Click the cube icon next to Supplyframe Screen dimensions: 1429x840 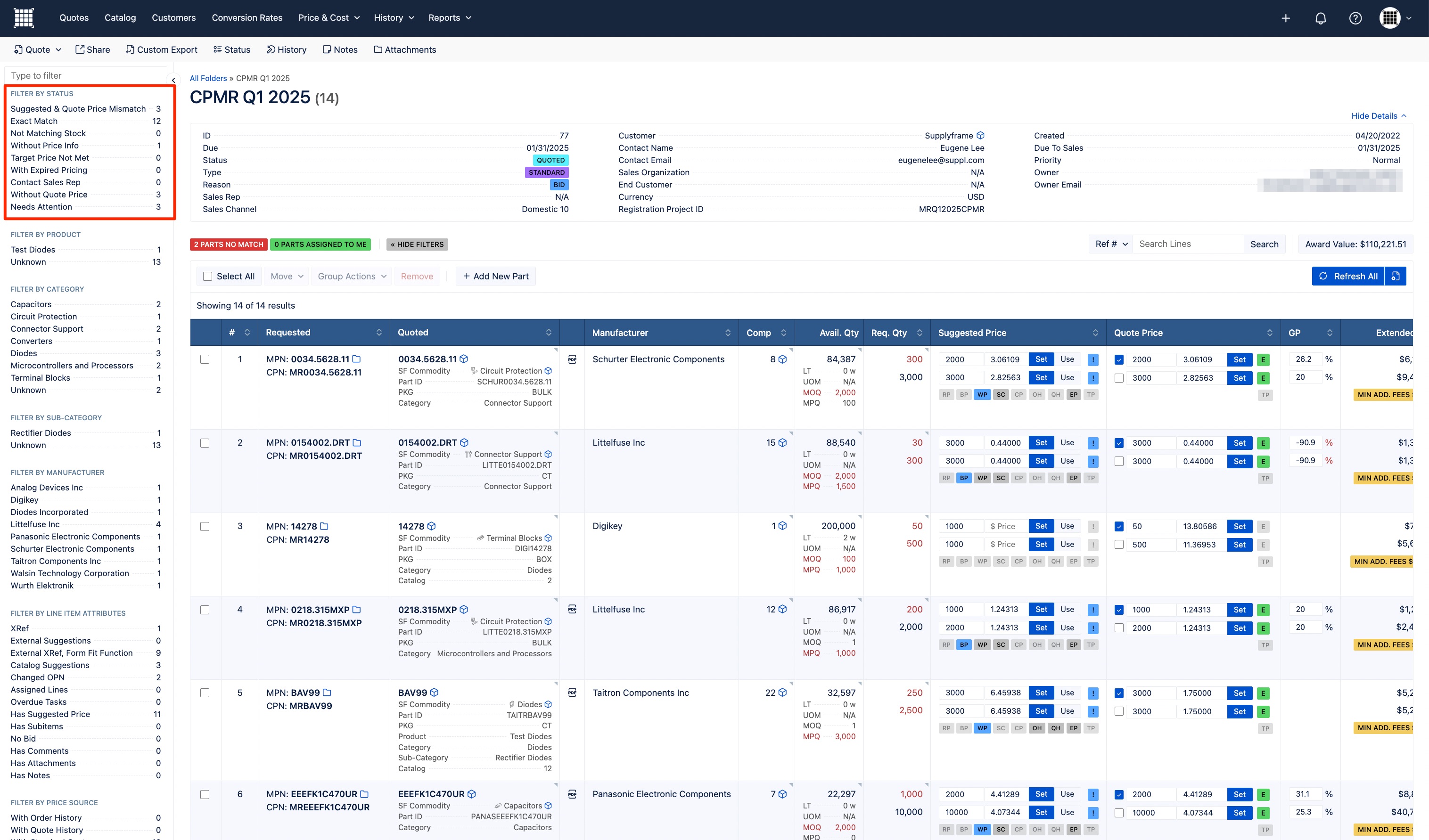click(x=980, y=136)
